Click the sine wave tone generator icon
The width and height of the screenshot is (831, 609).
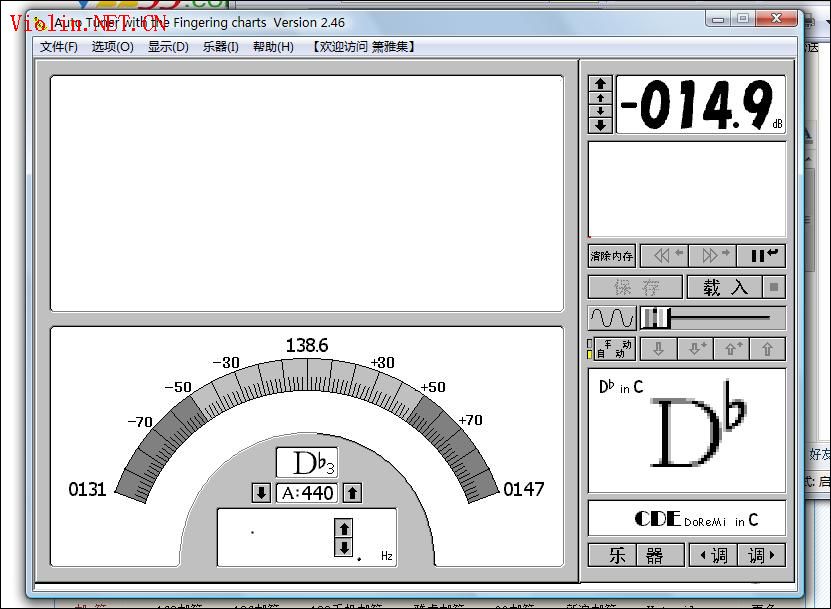pos(612,318)
